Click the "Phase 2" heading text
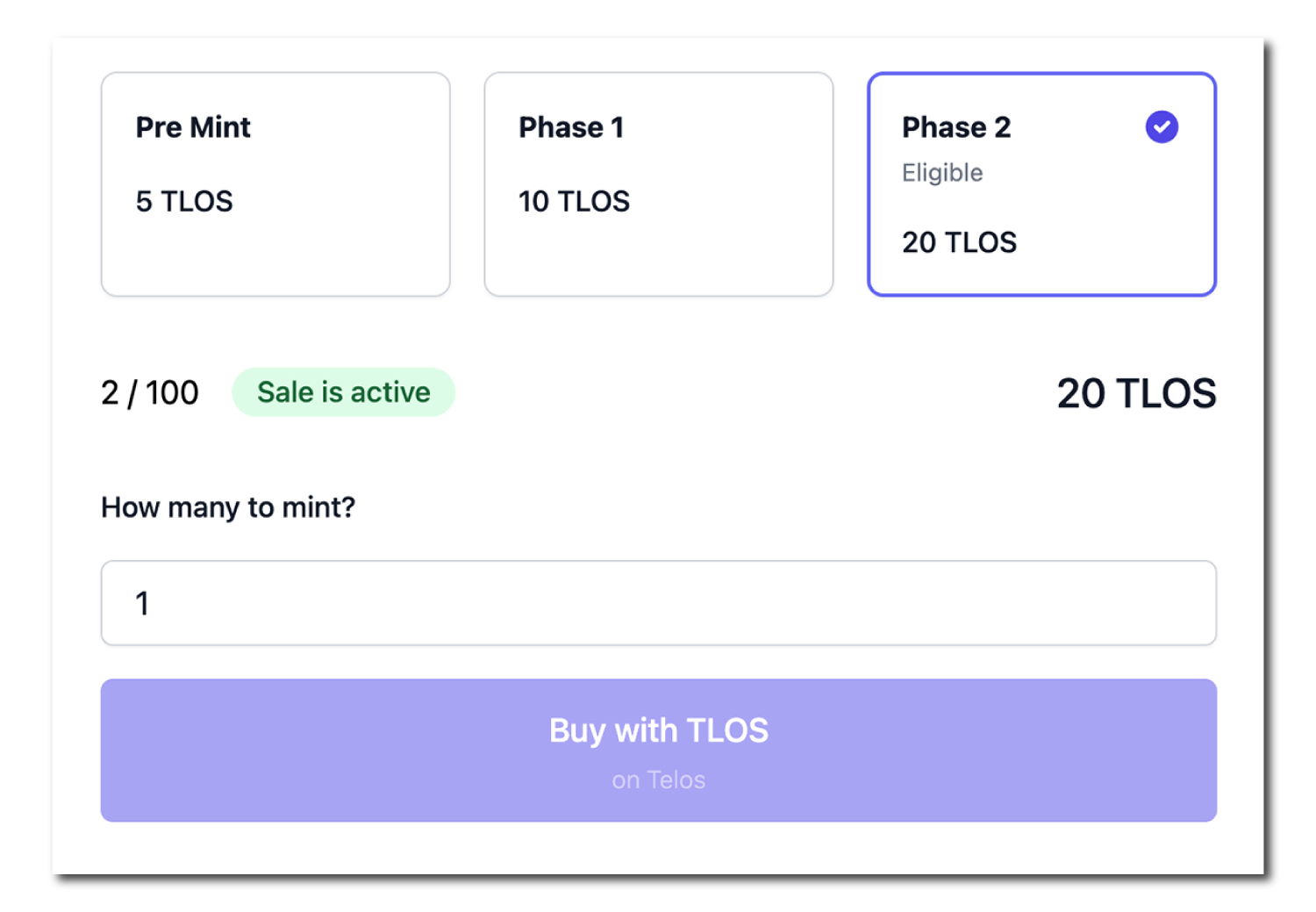Screen dimensions: 1316x912 coord(956,127)
